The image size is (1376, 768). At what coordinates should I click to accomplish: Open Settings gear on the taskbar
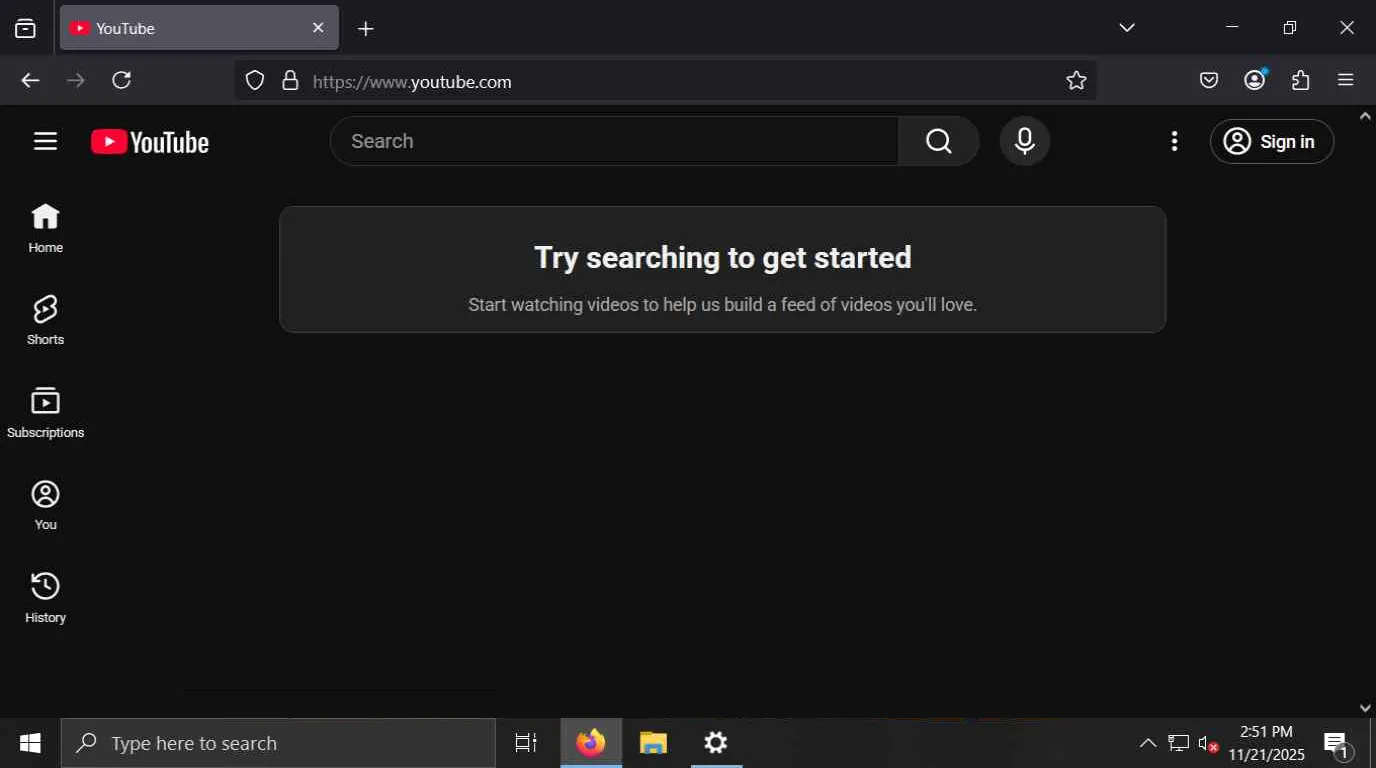click(x=715, y=743)
